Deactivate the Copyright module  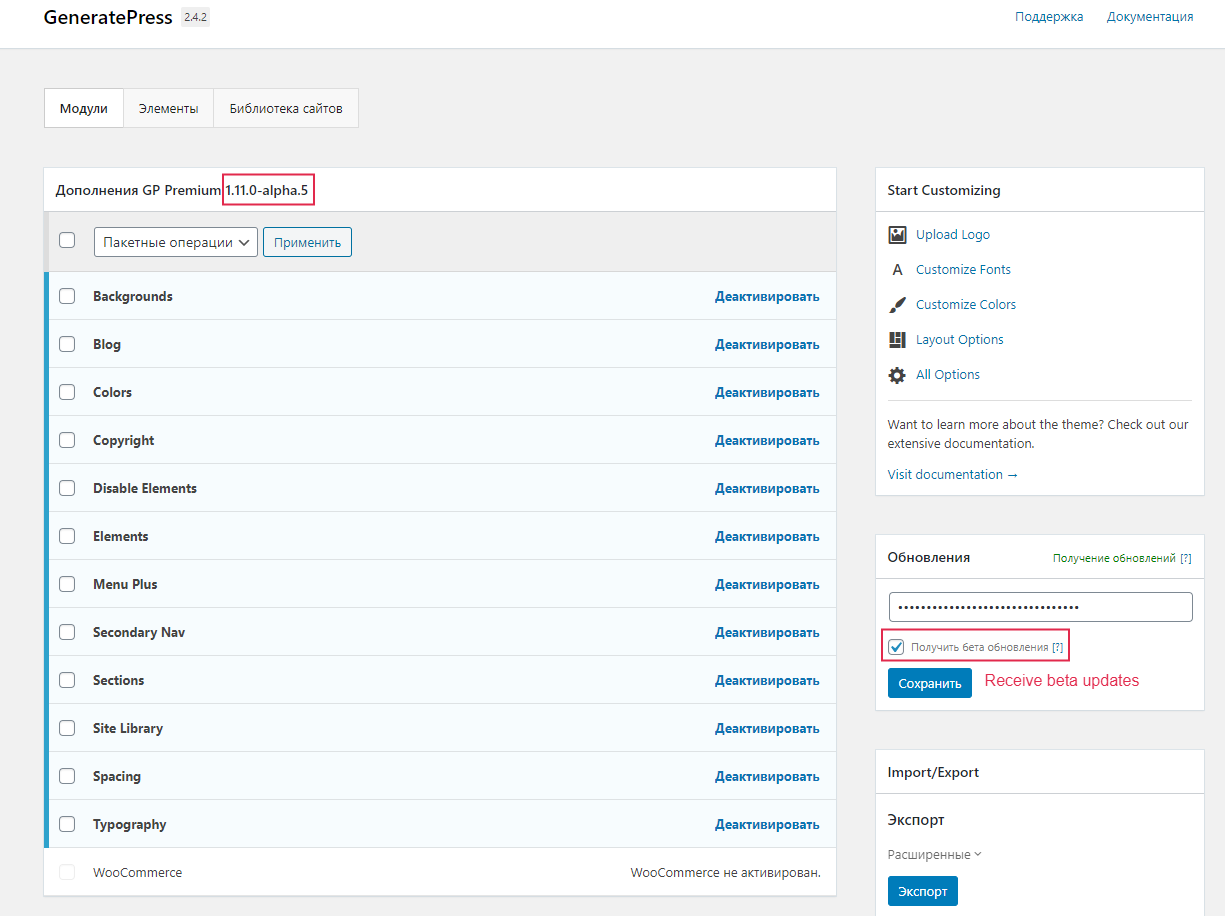tap(767, 440)
